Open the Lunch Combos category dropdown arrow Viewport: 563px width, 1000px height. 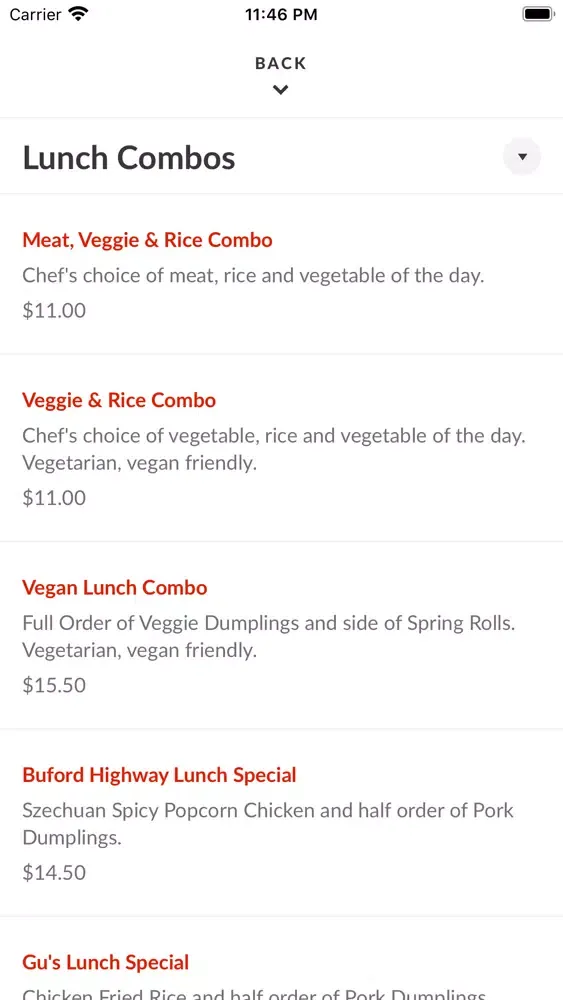click(522, 156)
